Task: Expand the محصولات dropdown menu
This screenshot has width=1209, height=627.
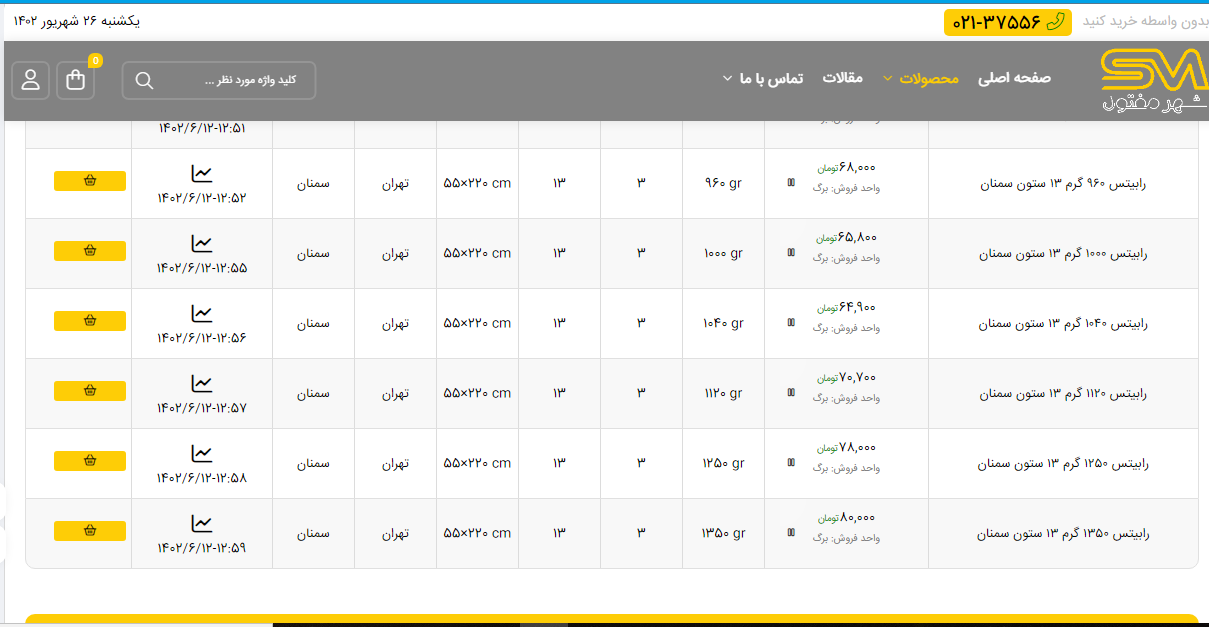Action: click(928, 78)
